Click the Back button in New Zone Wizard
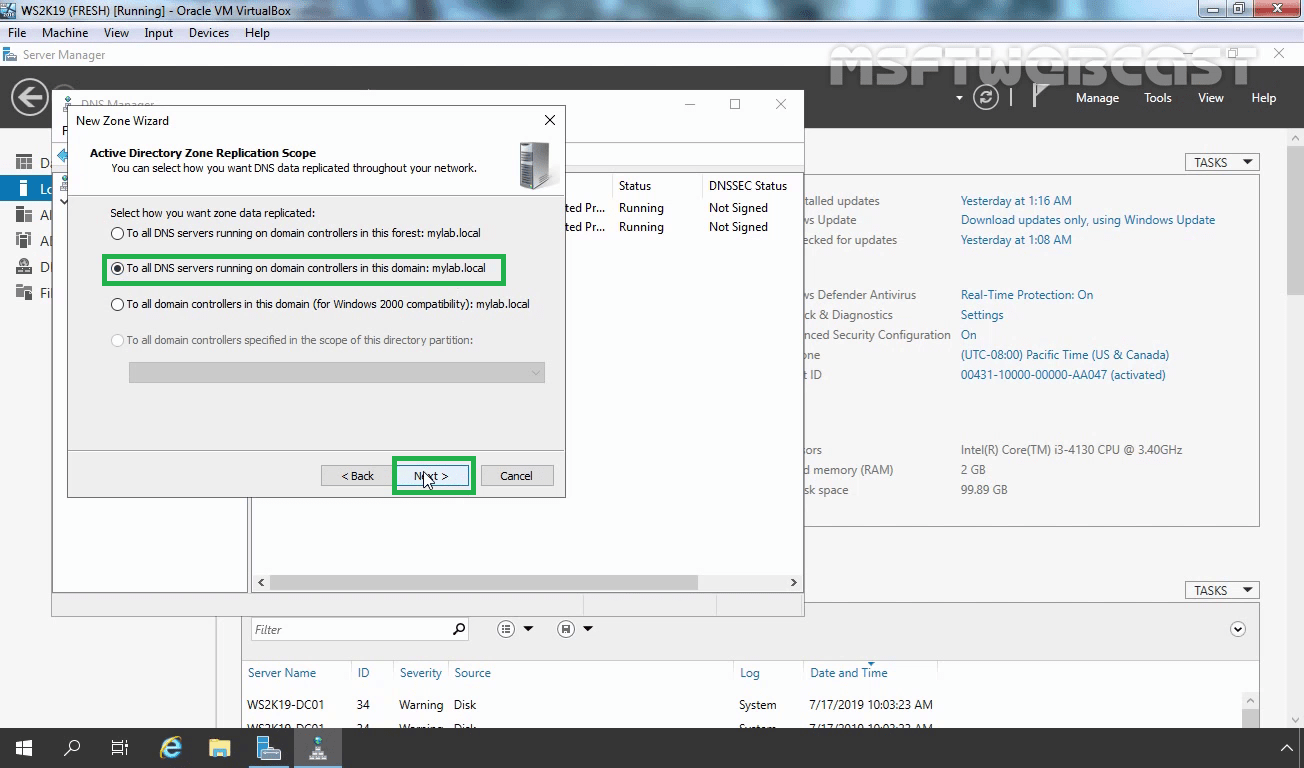1304x768 pixels. [x=357, y=476]
